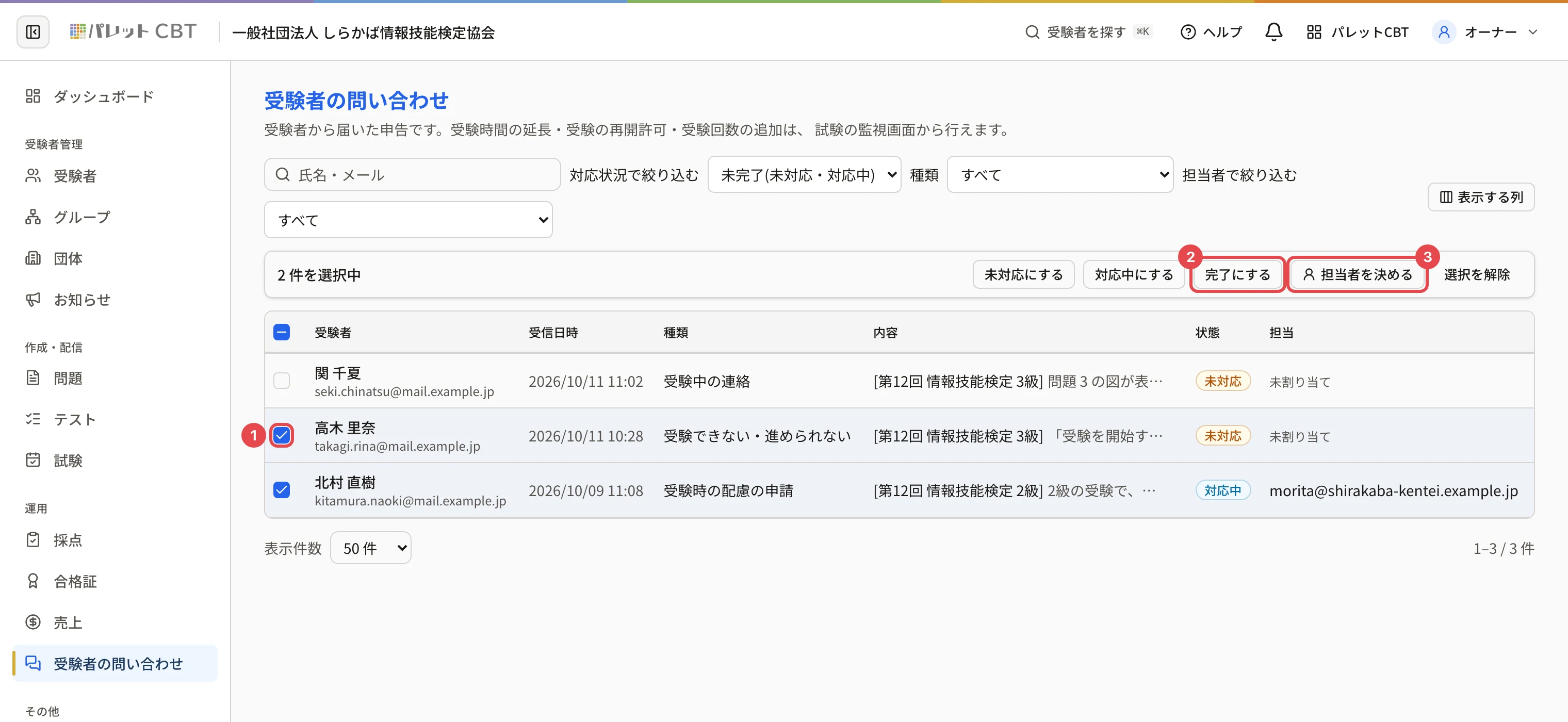Click the 受験者 column header
Screen dimensions: 1568x722
click(x=332, y=333)
